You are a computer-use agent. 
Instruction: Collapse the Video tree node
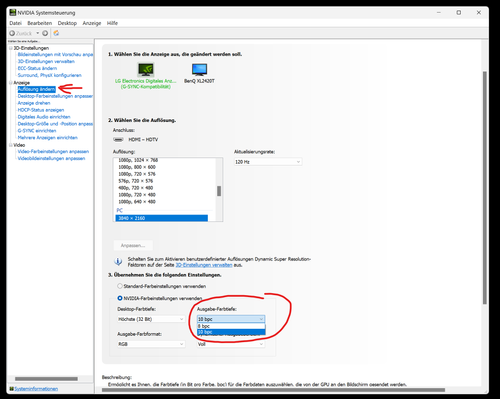click(x=11, y=145)
